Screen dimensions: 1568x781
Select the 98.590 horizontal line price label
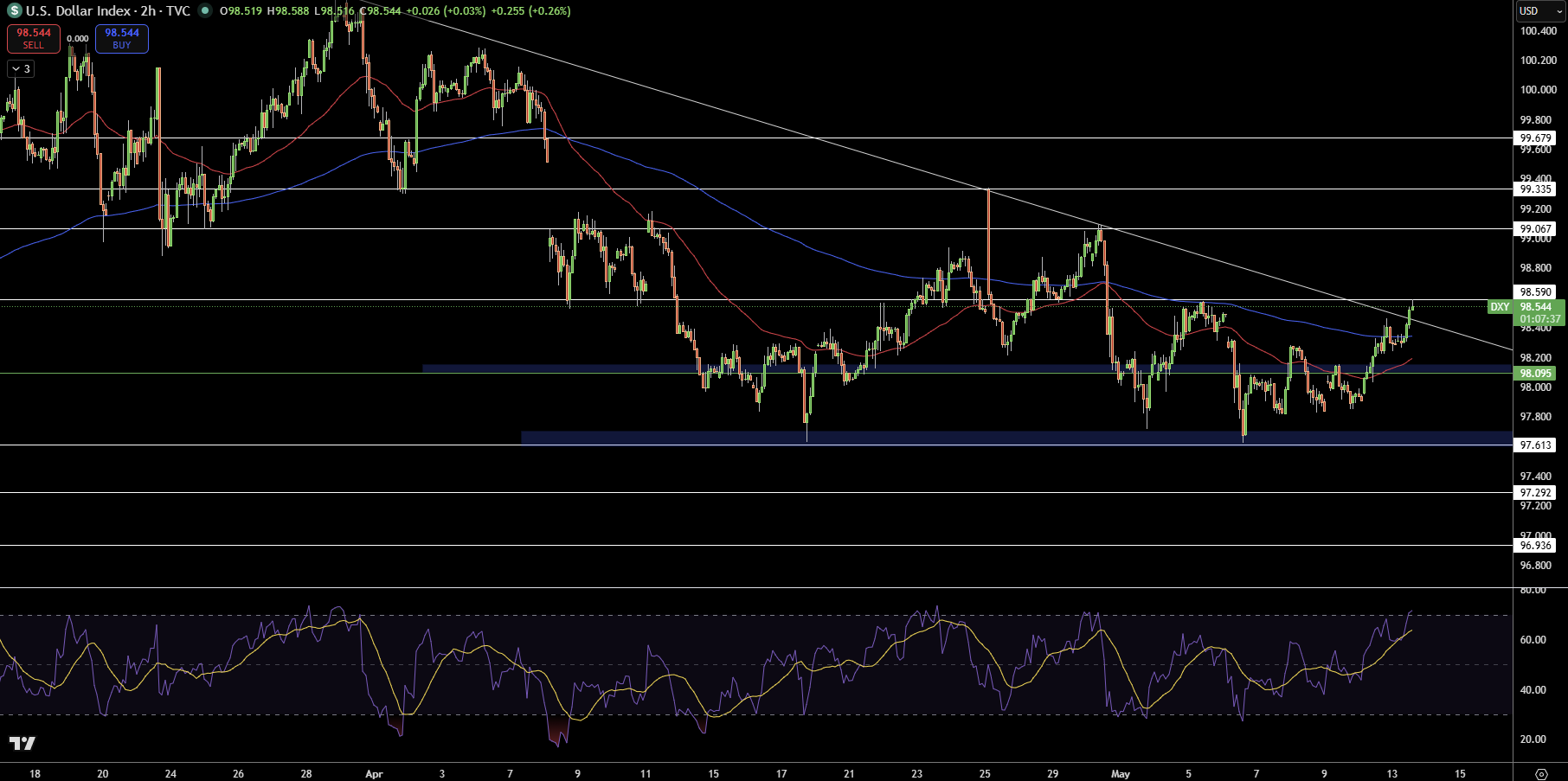pyautogui.click(x=1536, y=292)
